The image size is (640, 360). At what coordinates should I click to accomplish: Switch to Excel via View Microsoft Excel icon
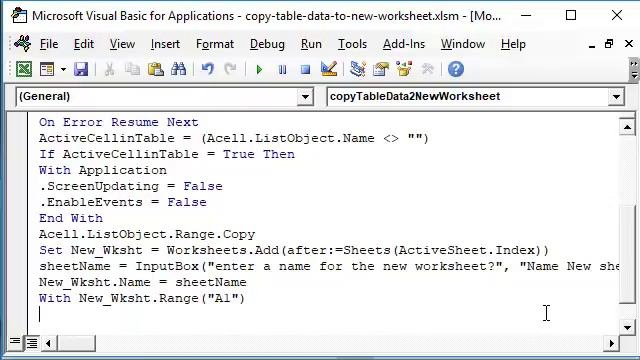point(24,69)
